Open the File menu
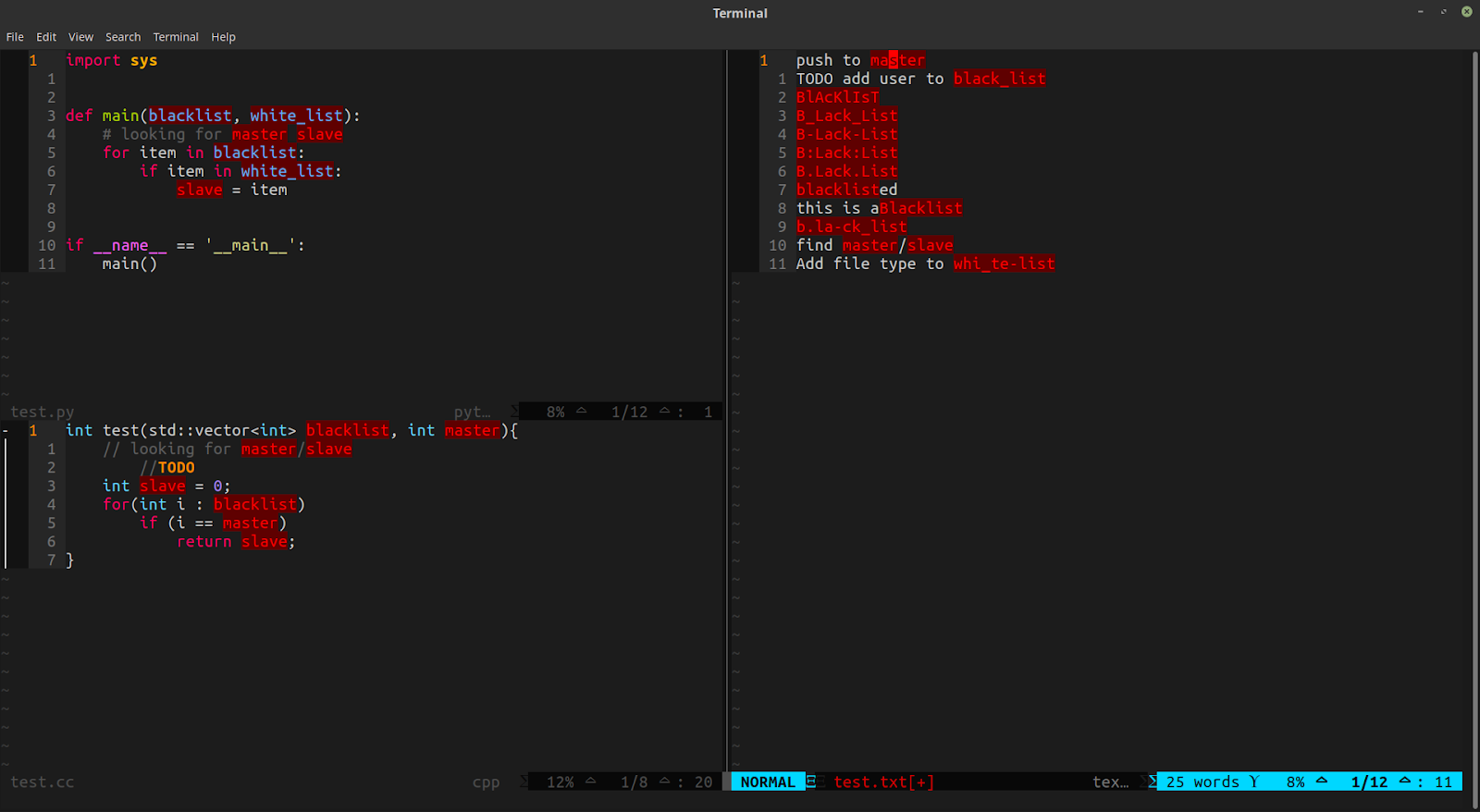This screenshot has width=1480, height=812. pos(15,37)
